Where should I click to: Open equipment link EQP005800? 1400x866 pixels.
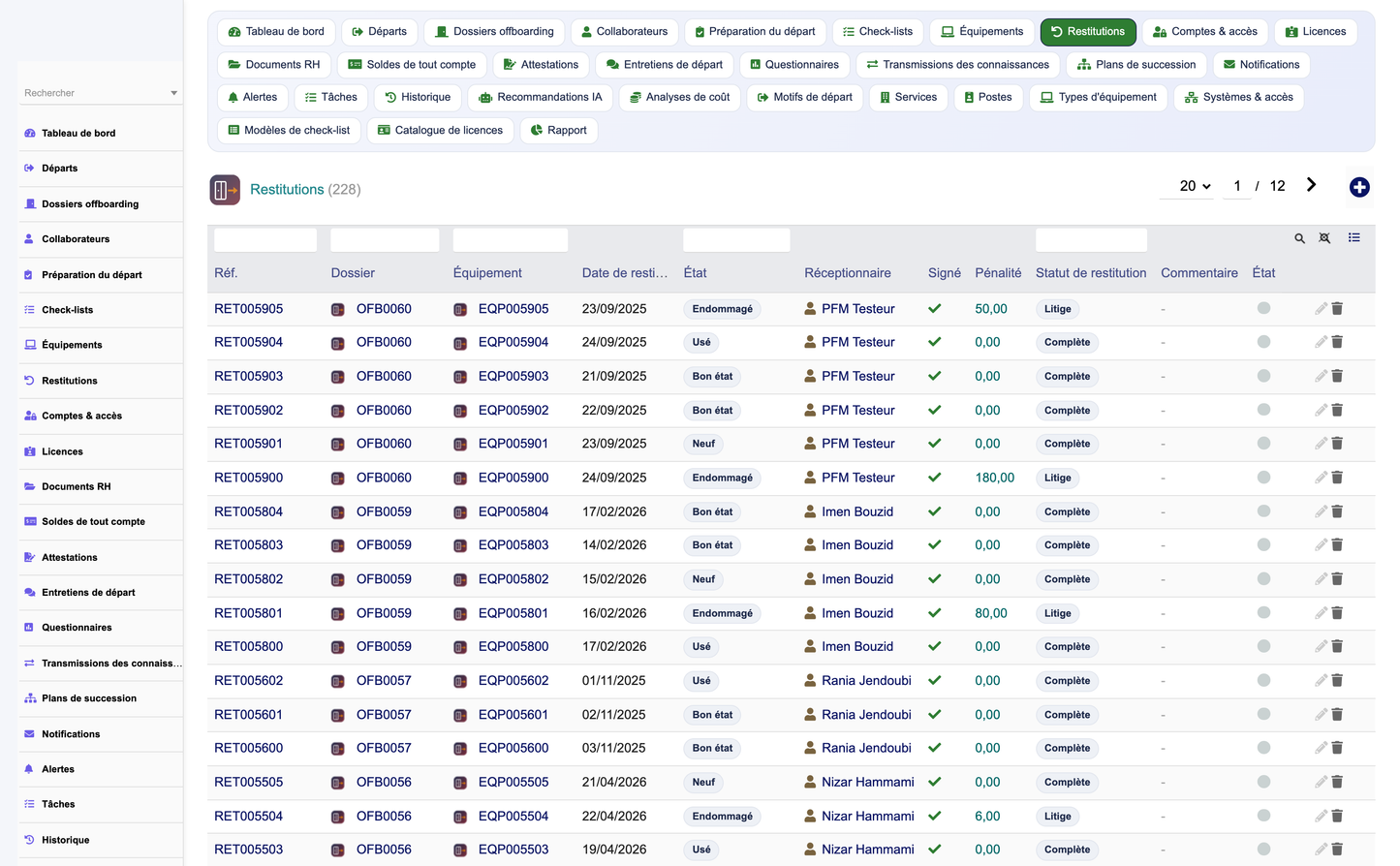click(513, 647)
